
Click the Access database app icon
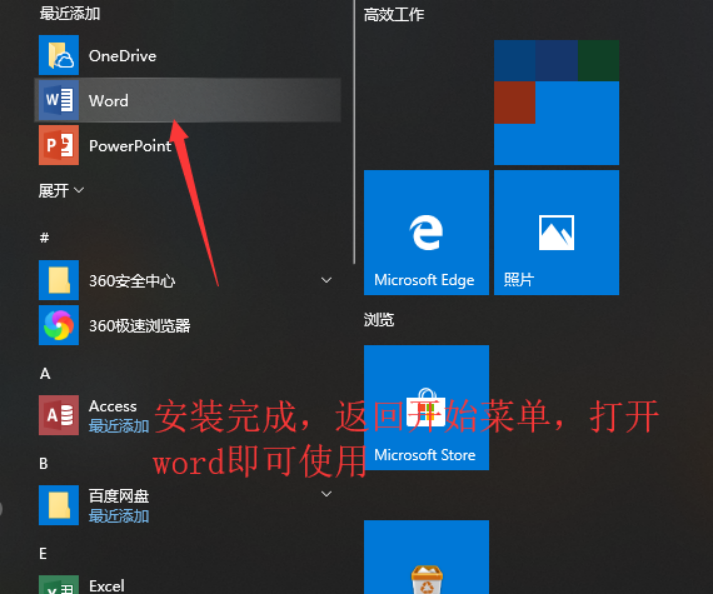[x=59, y=415]
